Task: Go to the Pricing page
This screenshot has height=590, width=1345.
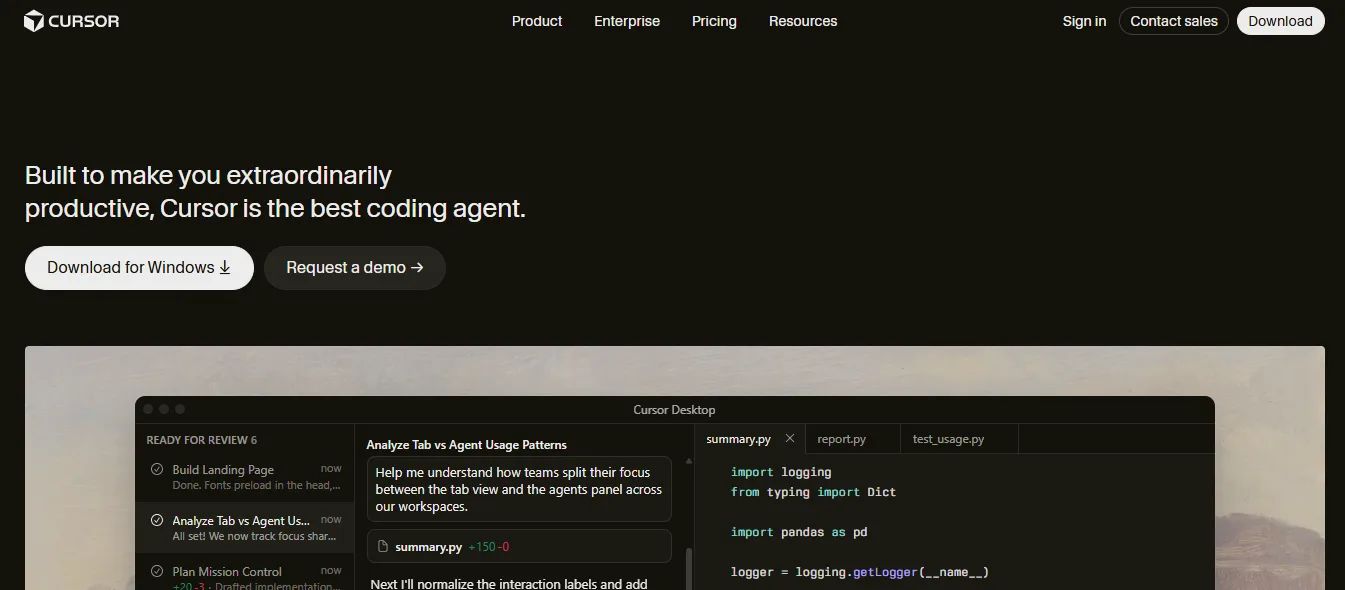Action: tap(714, 21)
